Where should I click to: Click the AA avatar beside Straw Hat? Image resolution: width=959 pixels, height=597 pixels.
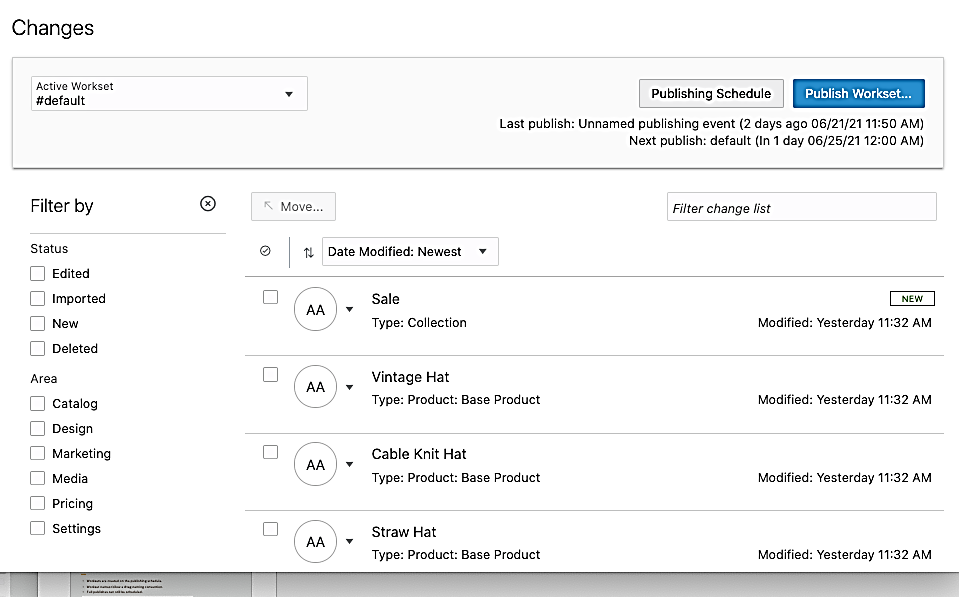pos(315,542)
